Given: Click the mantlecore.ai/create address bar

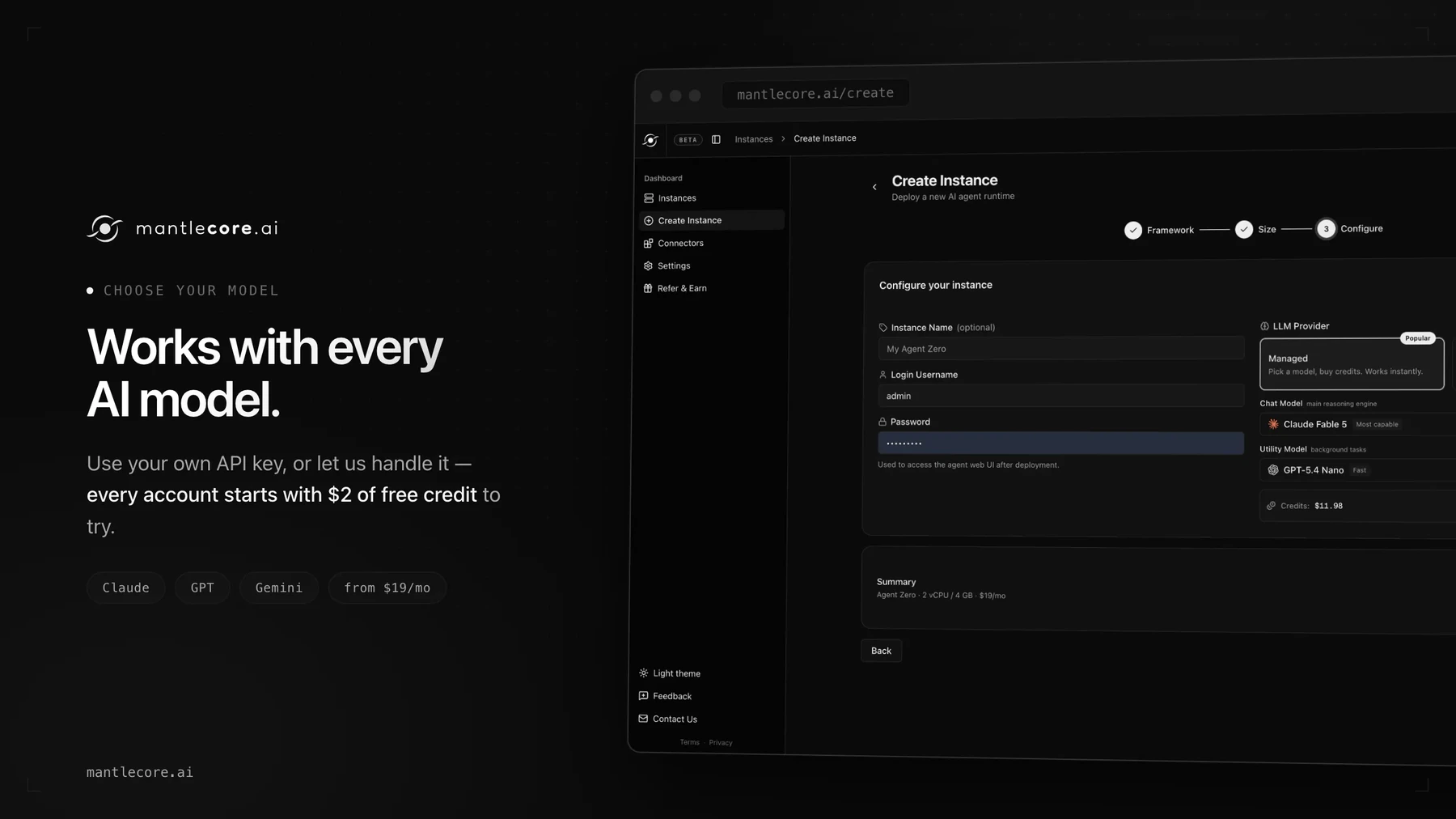Looking at the screenshot, I should point(815,94).
